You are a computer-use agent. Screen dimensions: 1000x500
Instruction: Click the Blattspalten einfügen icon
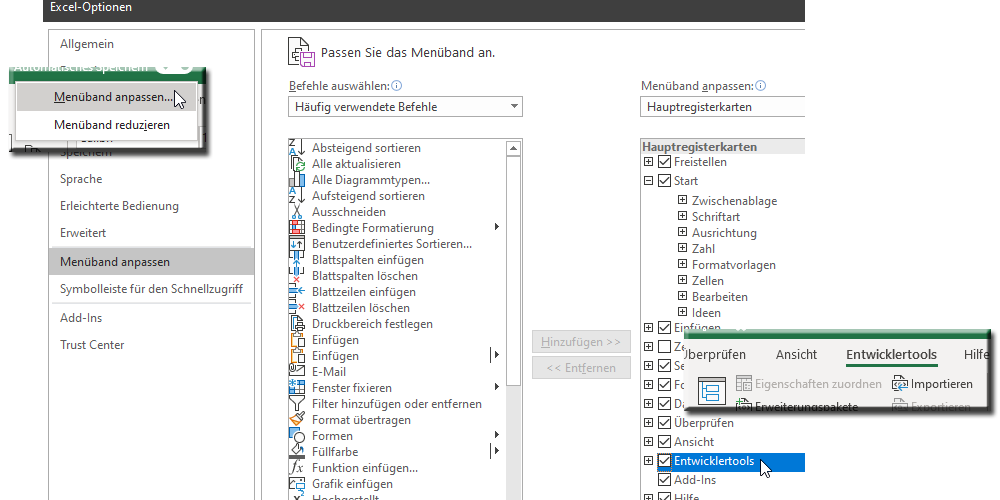tap(297, 260)
